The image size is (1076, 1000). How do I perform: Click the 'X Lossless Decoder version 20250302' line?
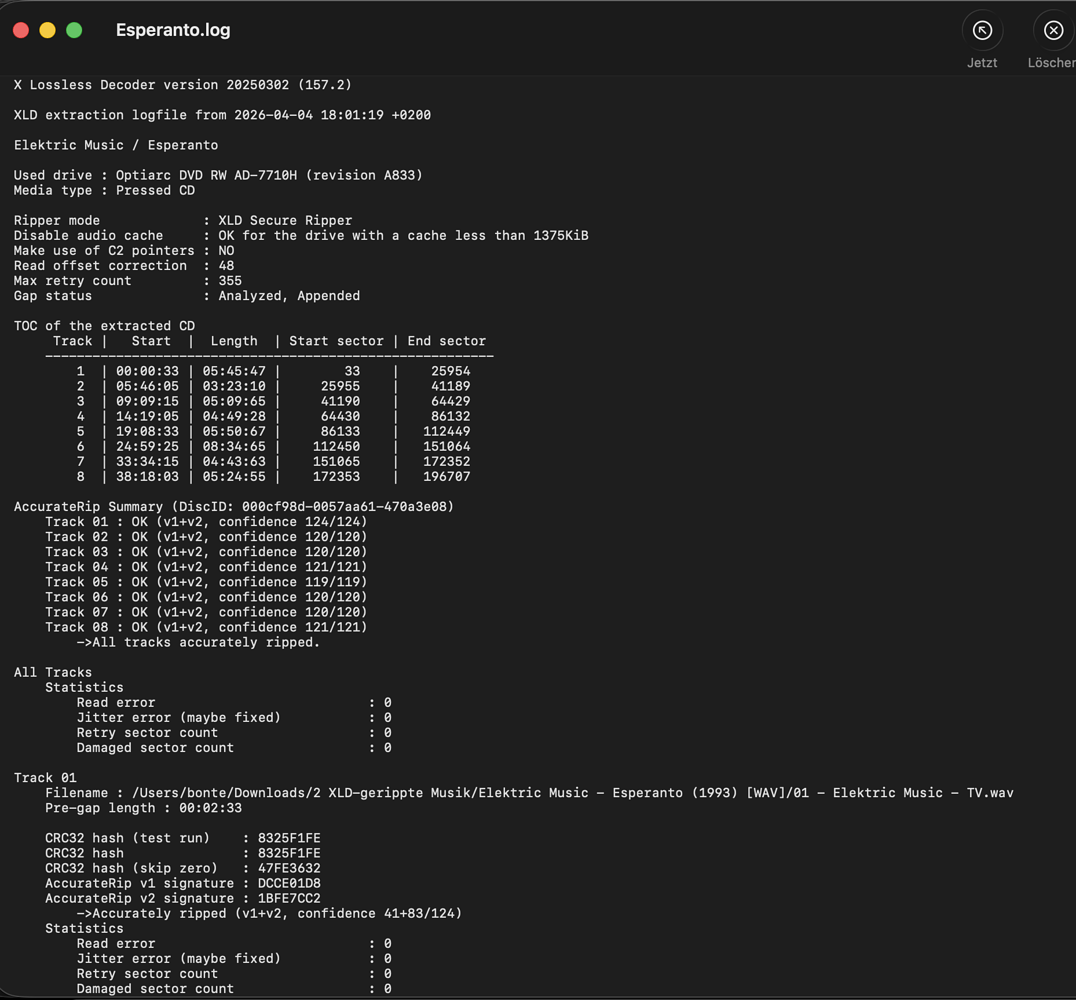pos(183,85)
